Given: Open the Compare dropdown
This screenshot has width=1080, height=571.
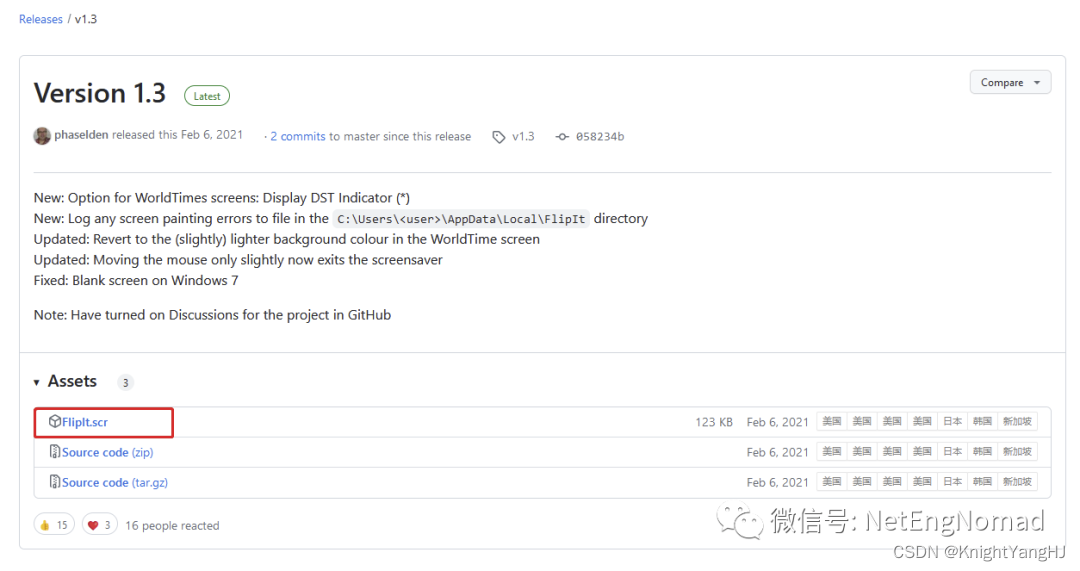Looking at the screenshot, I should 1010,83.
